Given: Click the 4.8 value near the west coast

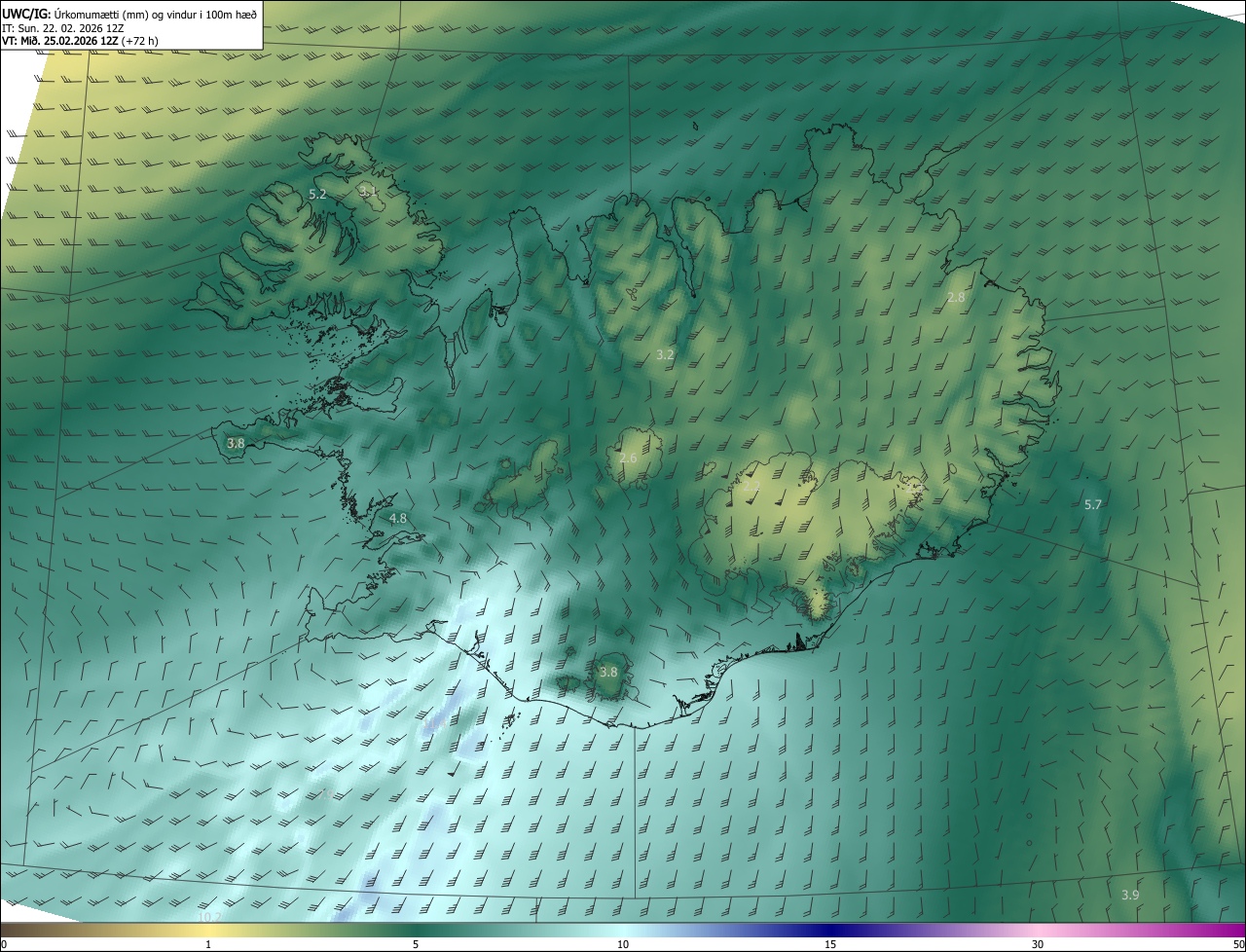Looking at the screenshot, I should [398, 519].
